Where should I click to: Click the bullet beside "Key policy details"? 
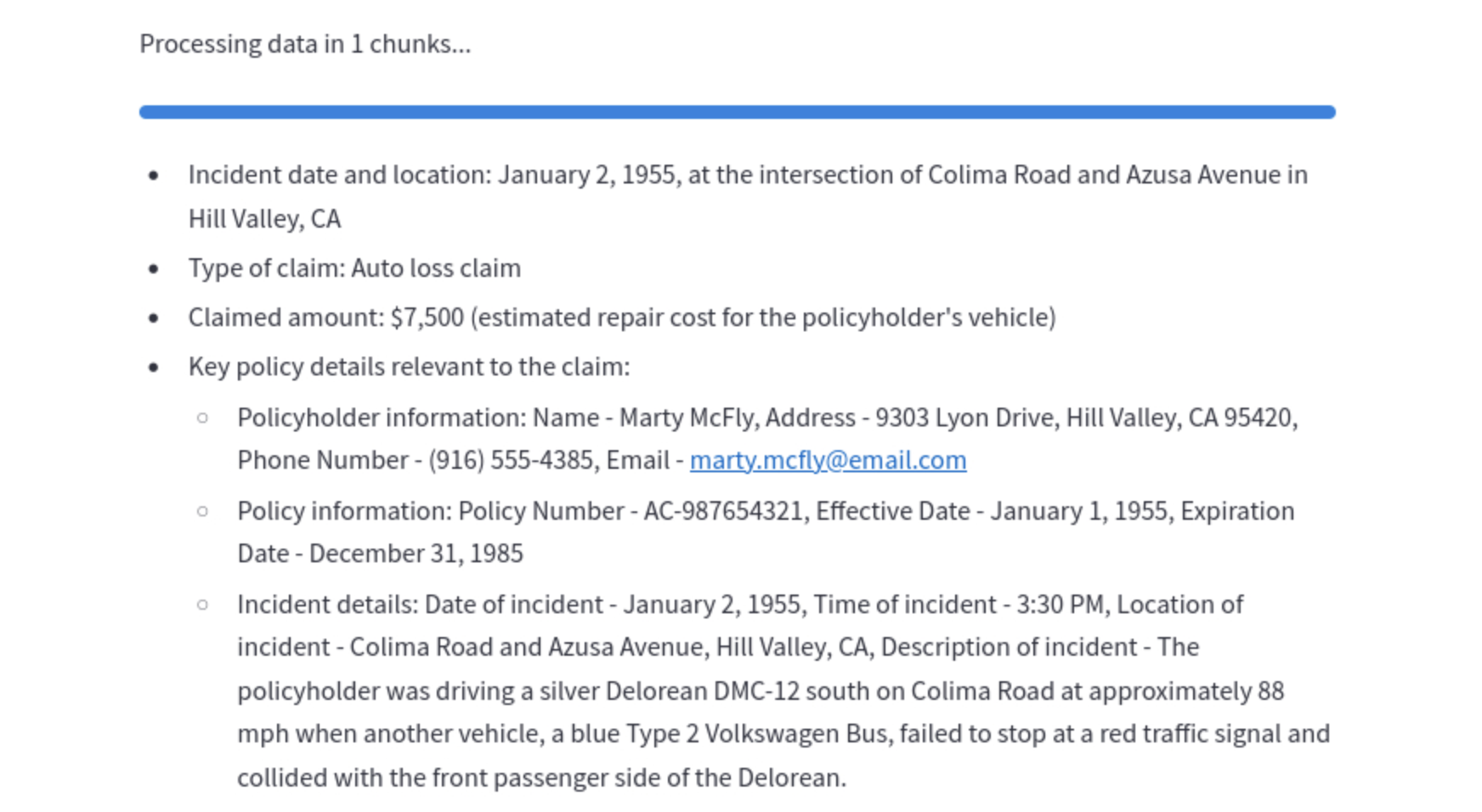[x=154, y=368]
